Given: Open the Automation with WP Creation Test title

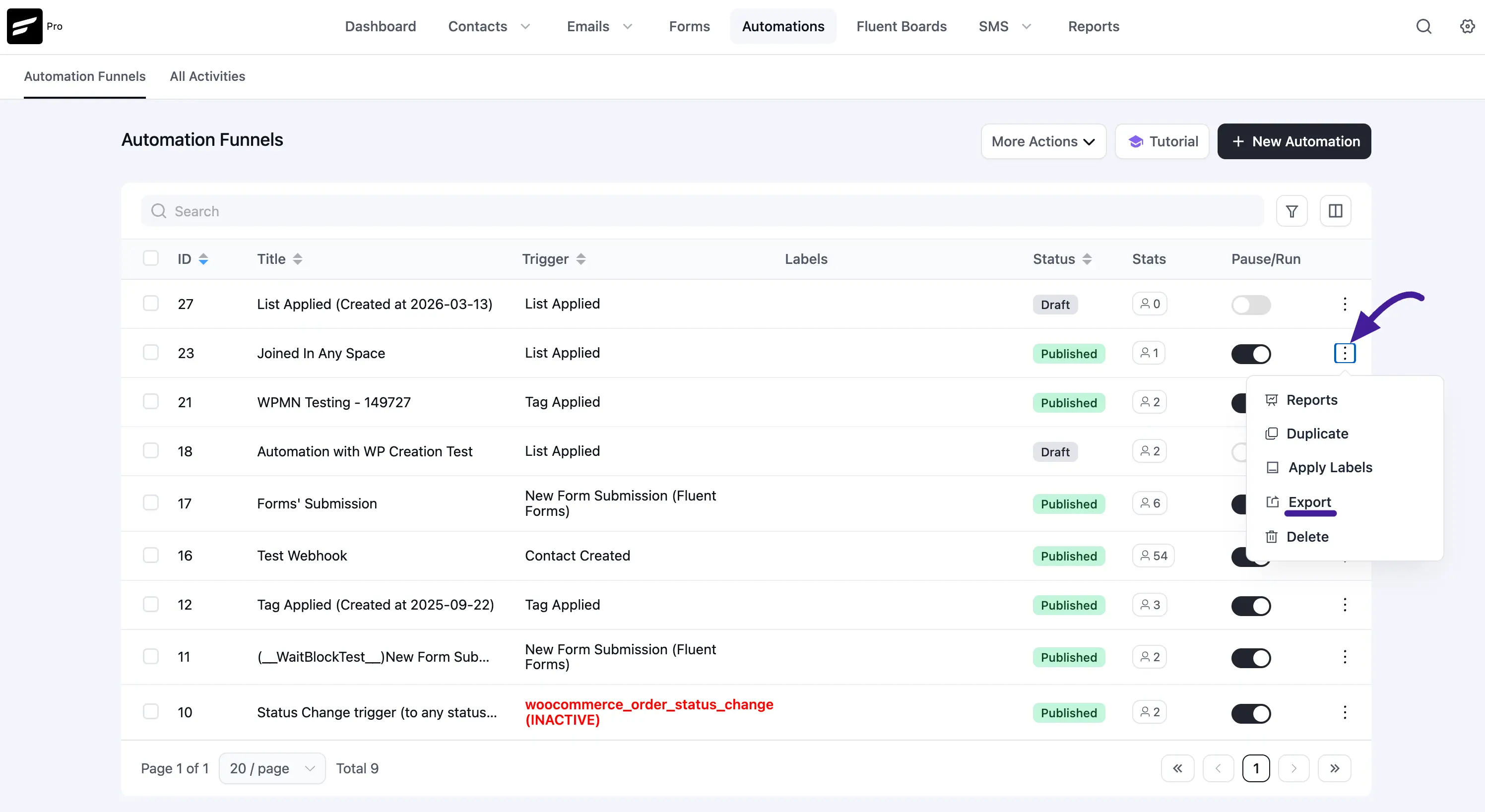Looking at the screenshot, I should pyautogui.click(x=365, y=452).
